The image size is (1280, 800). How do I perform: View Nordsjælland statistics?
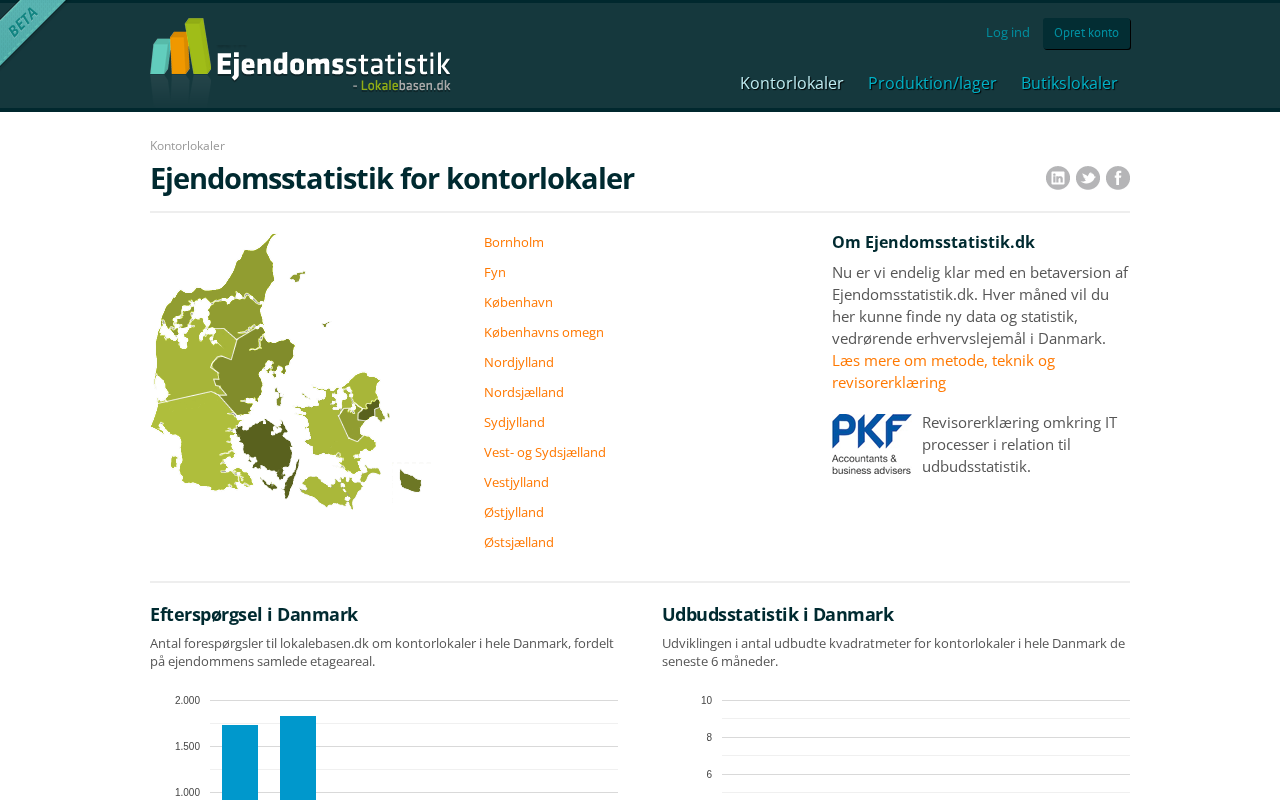click(x=524, y=392)
